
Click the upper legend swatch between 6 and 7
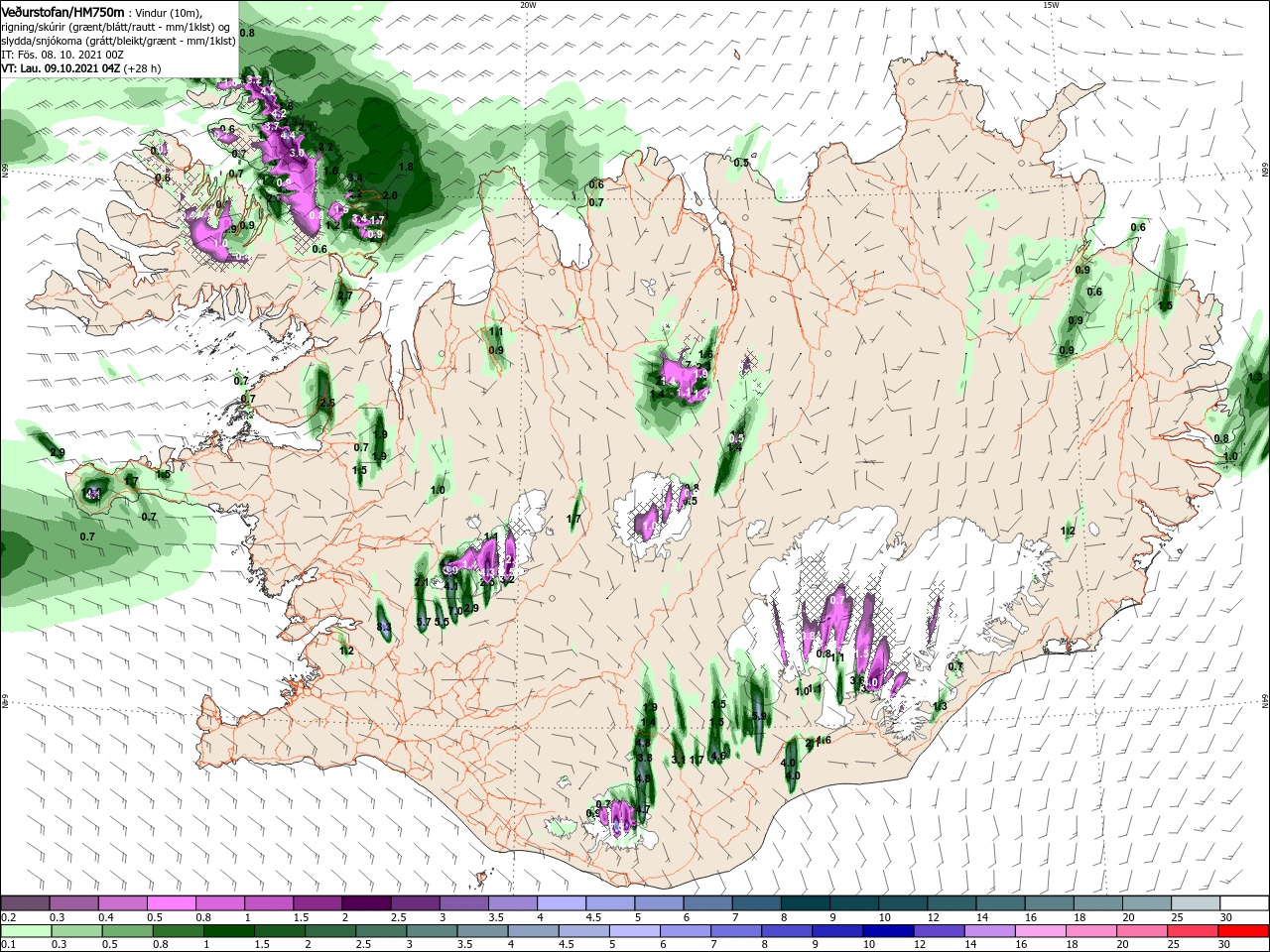coord(705,903)
